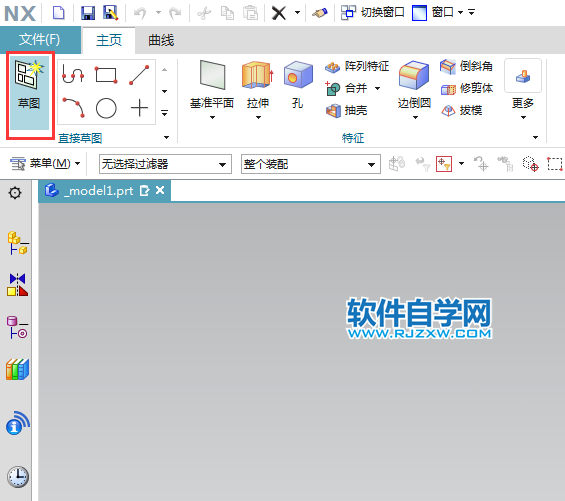Expand the Direct Sketch group options arrow

166,137
